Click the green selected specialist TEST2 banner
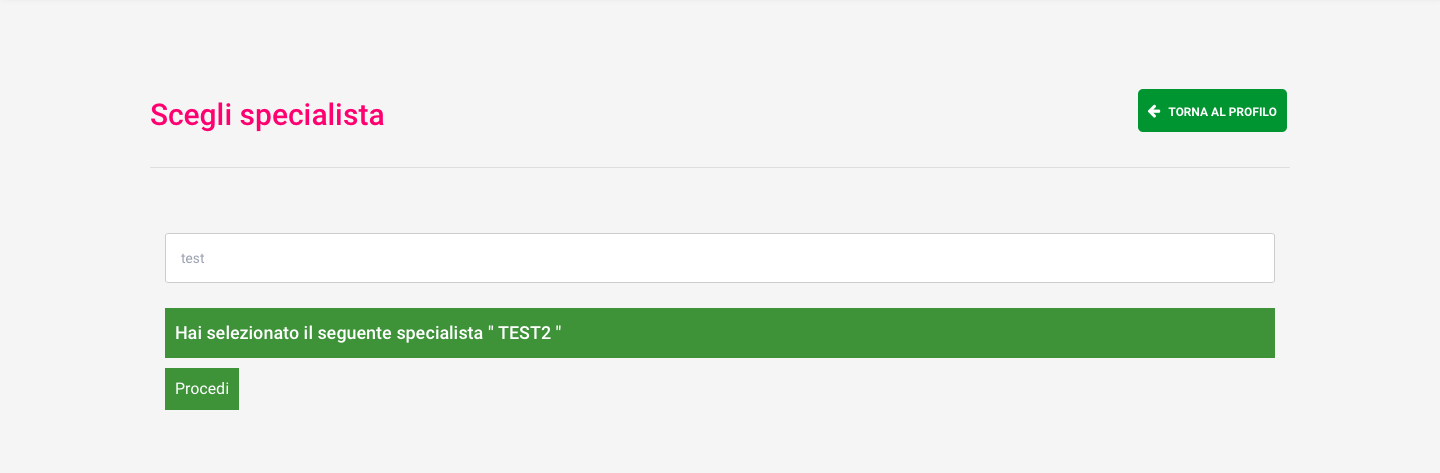This screenshot has width=1440, height=473. tap(719, 333)
